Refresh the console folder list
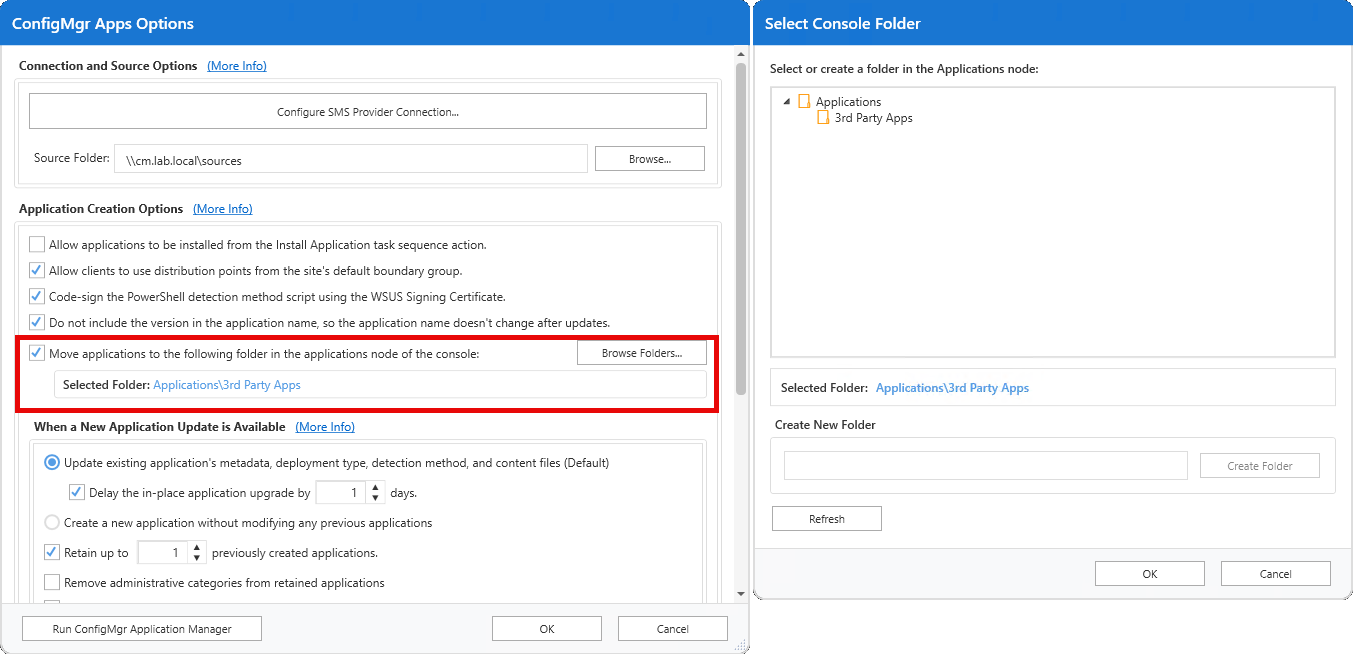Image resolution: width=1353 pixels, height=654 pixels. pos(826,518)
